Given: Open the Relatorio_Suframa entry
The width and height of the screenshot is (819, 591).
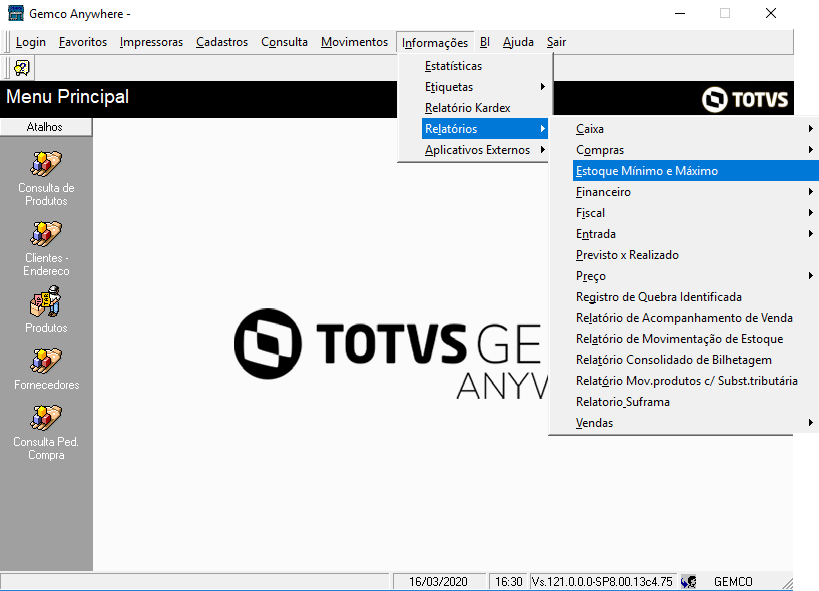Looking at the screenshot, I should click(695, 402).
